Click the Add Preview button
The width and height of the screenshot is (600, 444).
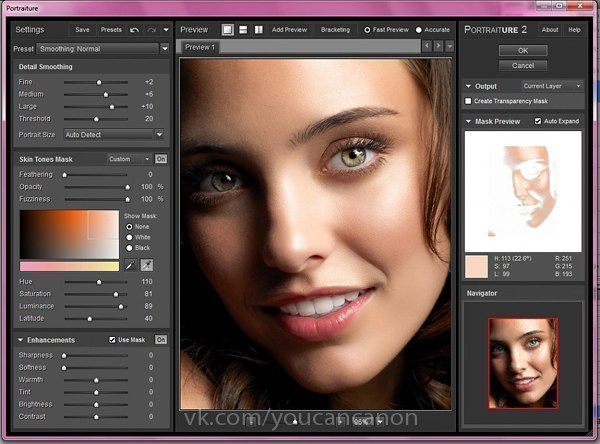pyautogui.click(x=289, y=30)
